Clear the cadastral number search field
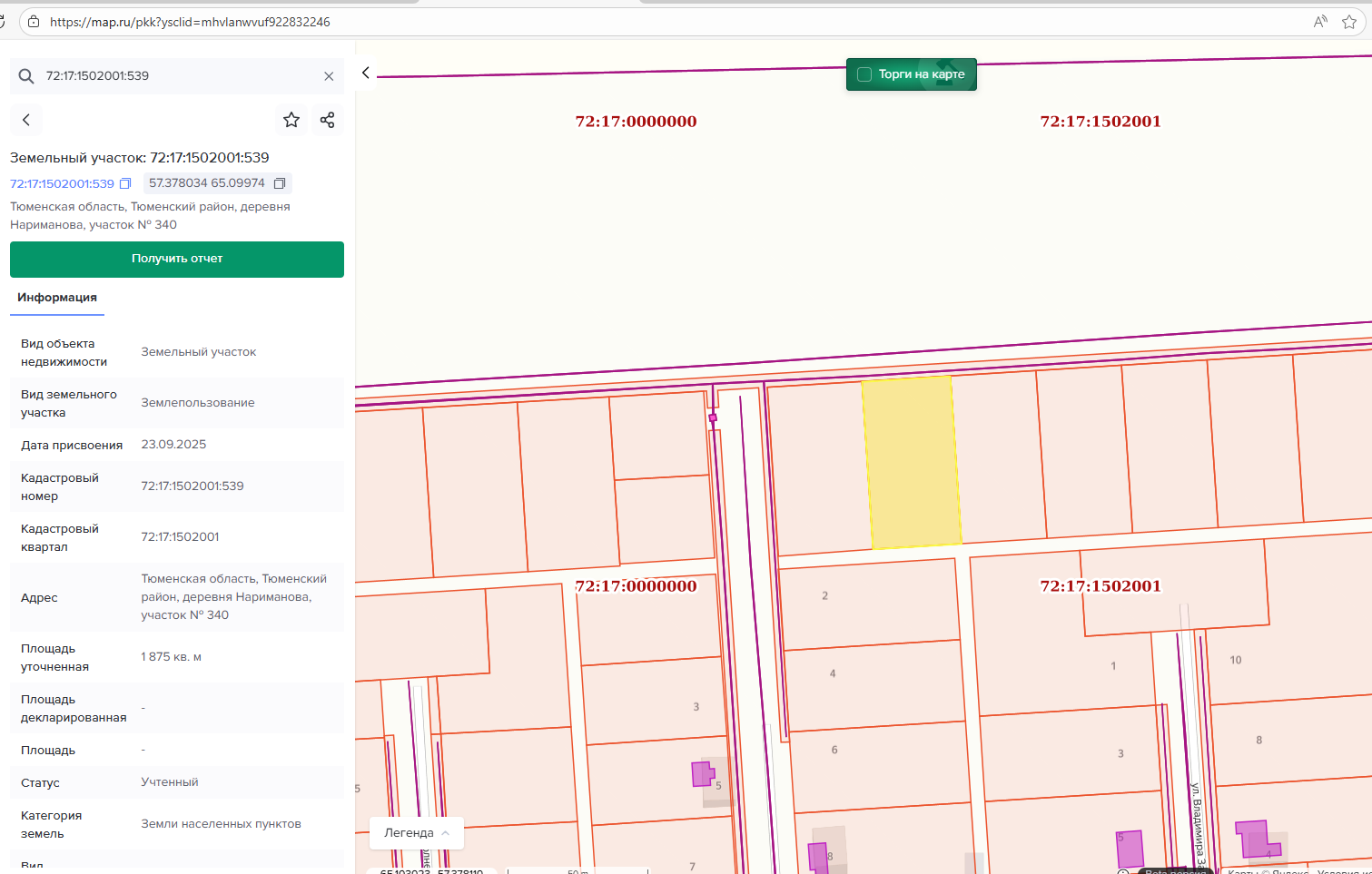Screen dimensions: 1372x874 click(329, 76)
